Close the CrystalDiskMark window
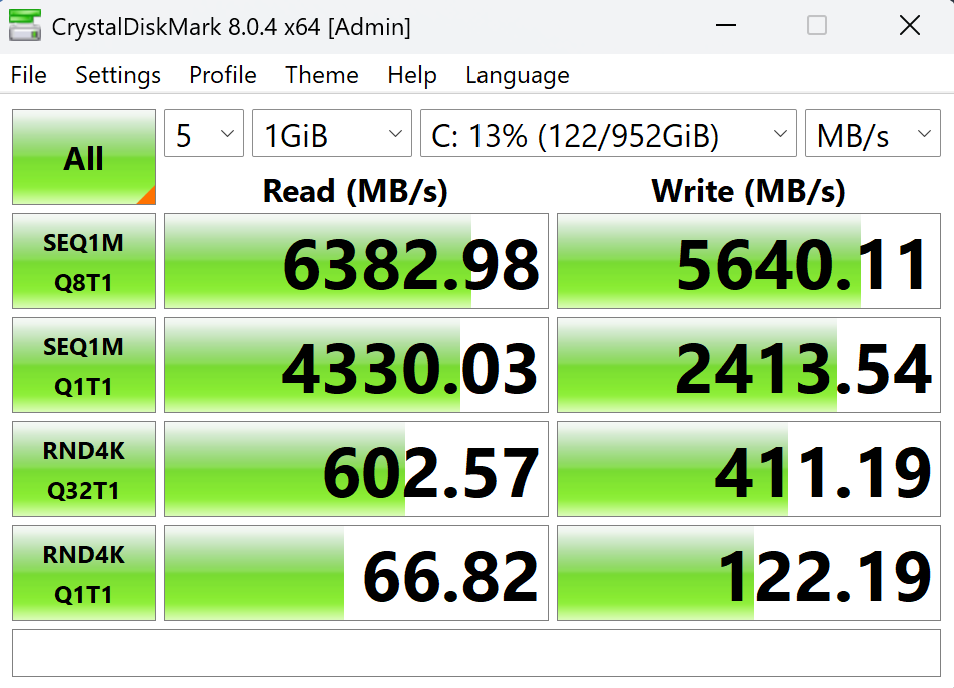The height and width of the screenshot is (688, 954). (910, 26)
